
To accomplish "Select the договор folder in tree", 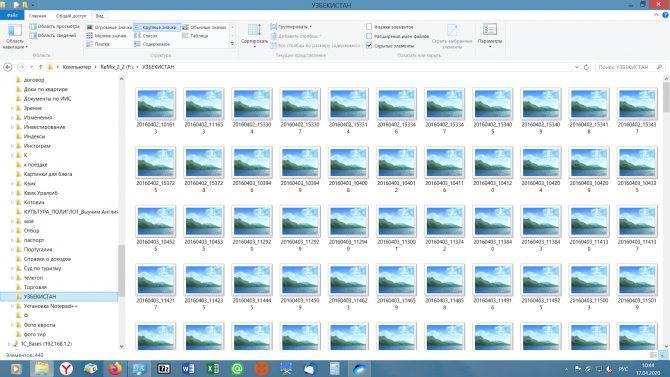I will tap(33, 80).
